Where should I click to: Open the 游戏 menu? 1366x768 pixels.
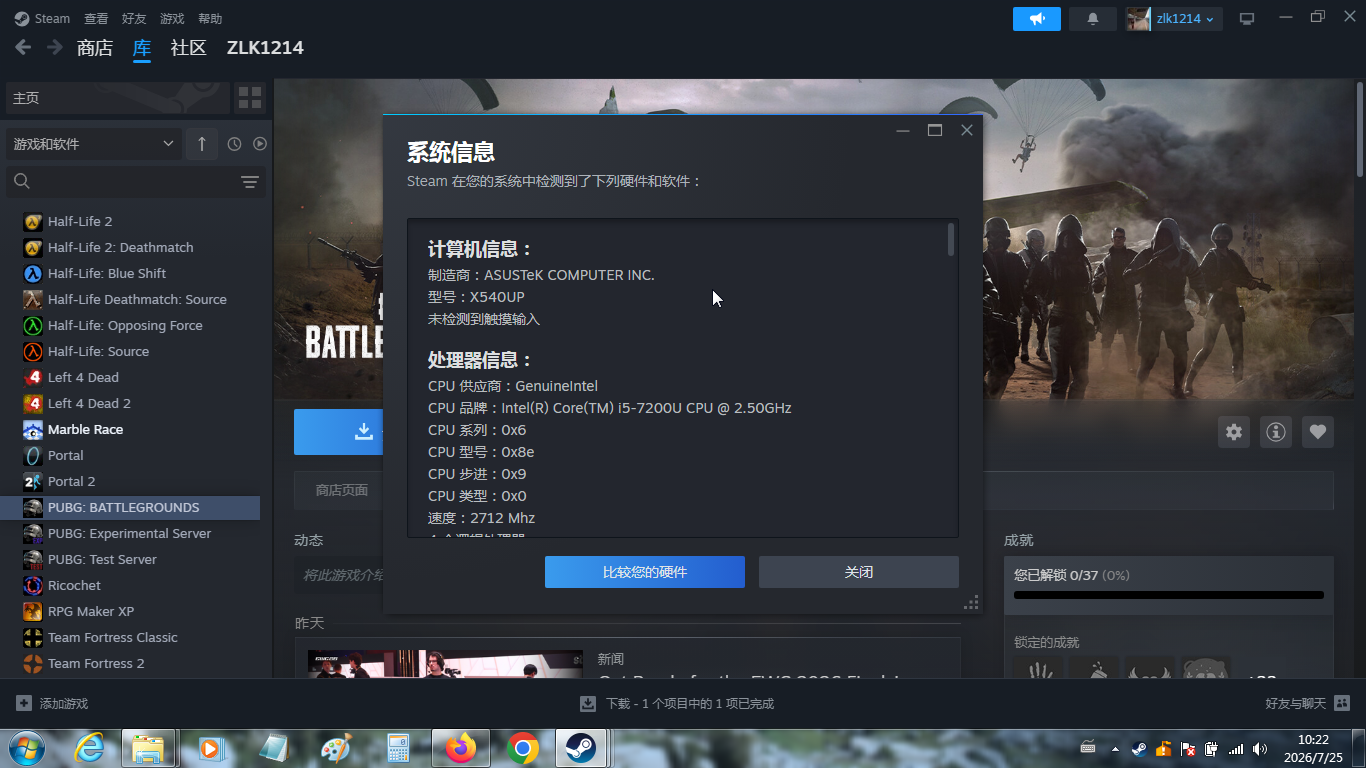coord(172,19)
